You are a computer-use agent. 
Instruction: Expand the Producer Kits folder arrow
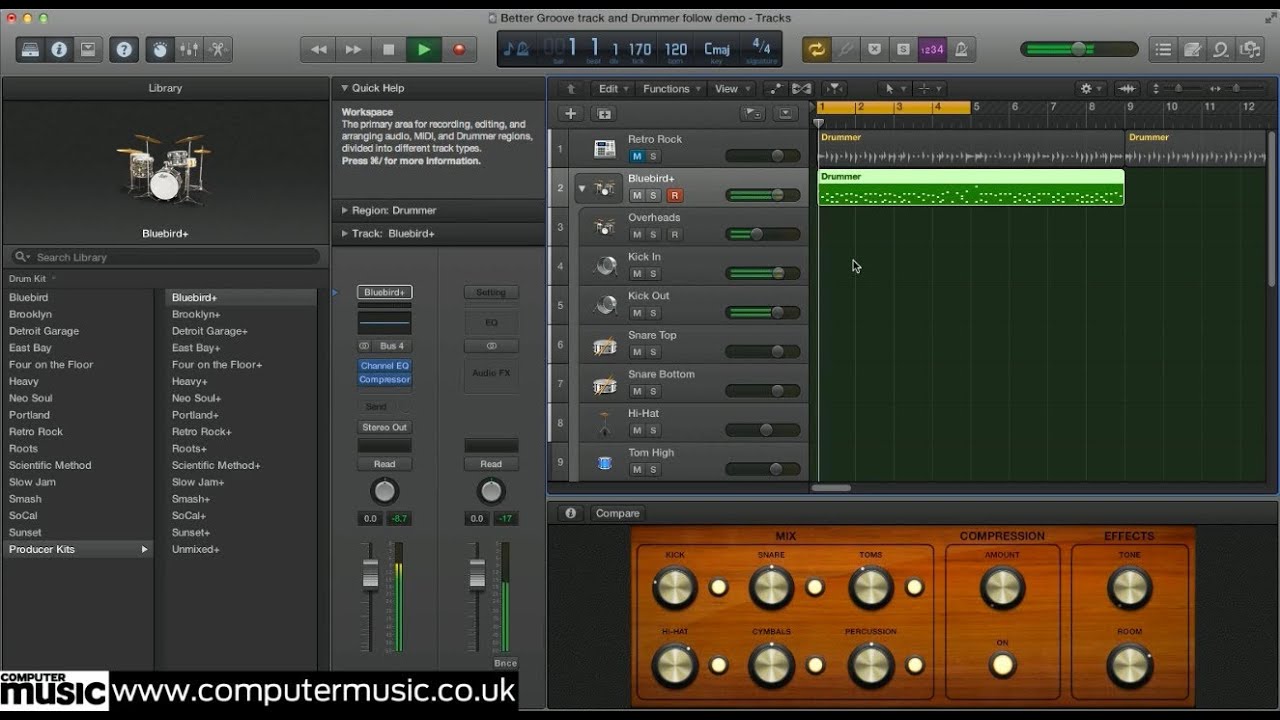[x=144, y=549]
